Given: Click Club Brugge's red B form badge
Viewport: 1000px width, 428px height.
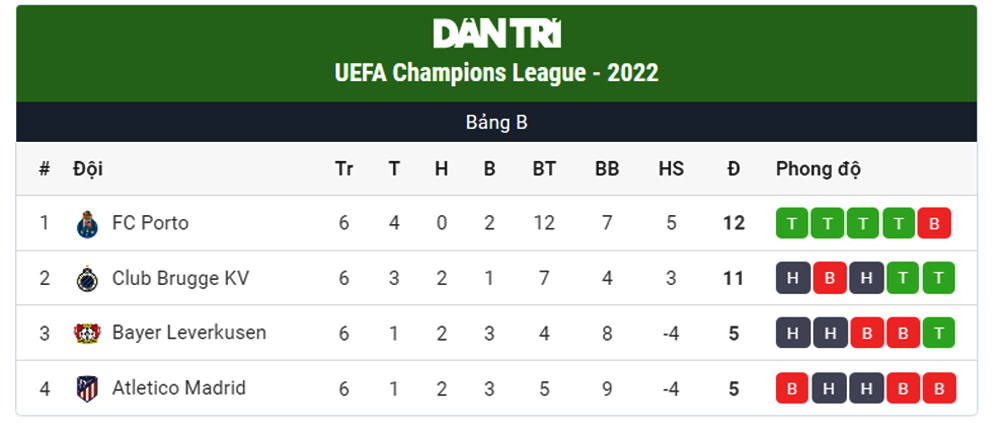Looking at the screenshot, I should pyautogui.click(x=829, y=278).
